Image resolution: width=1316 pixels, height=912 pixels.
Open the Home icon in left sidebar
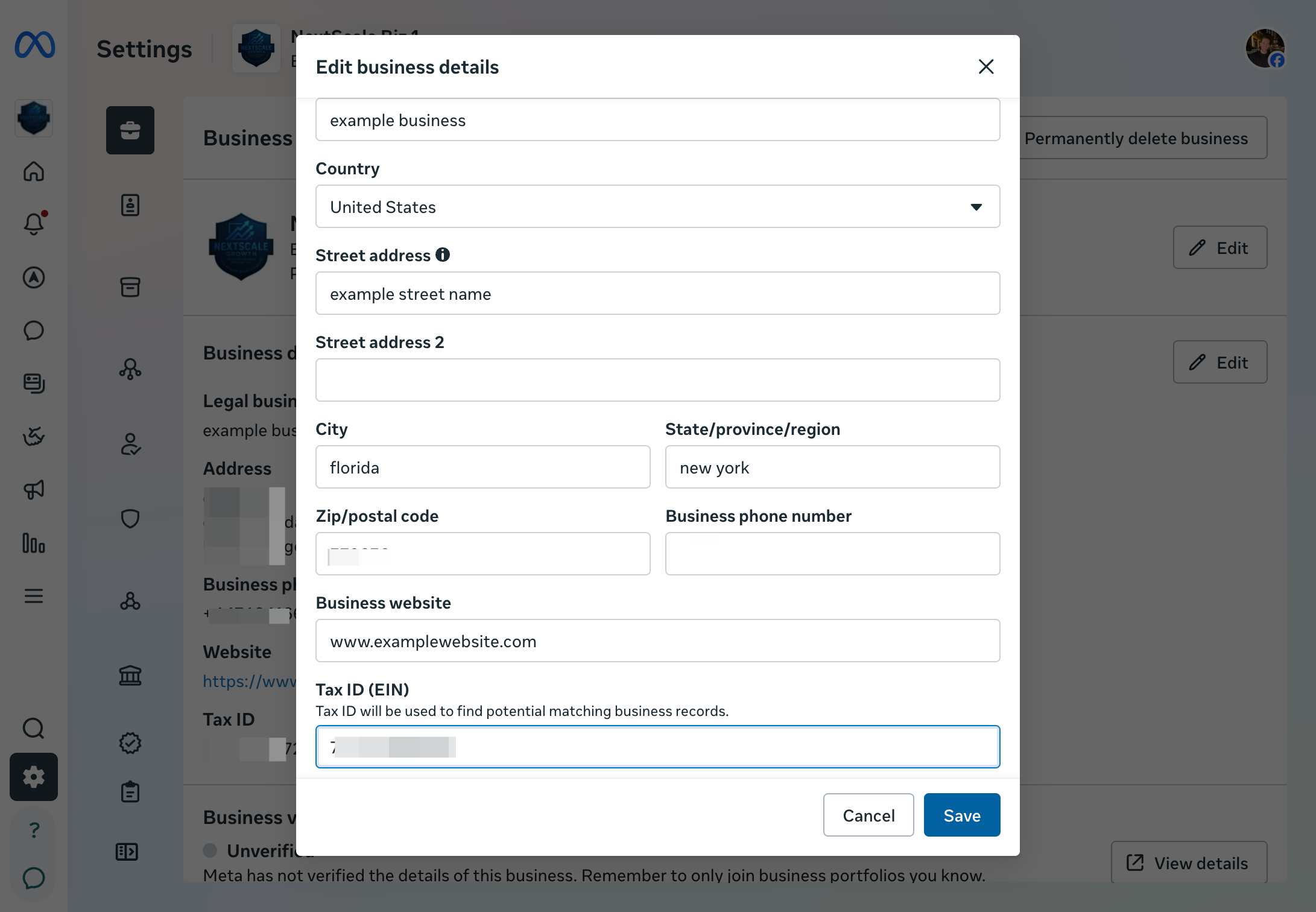34,172
